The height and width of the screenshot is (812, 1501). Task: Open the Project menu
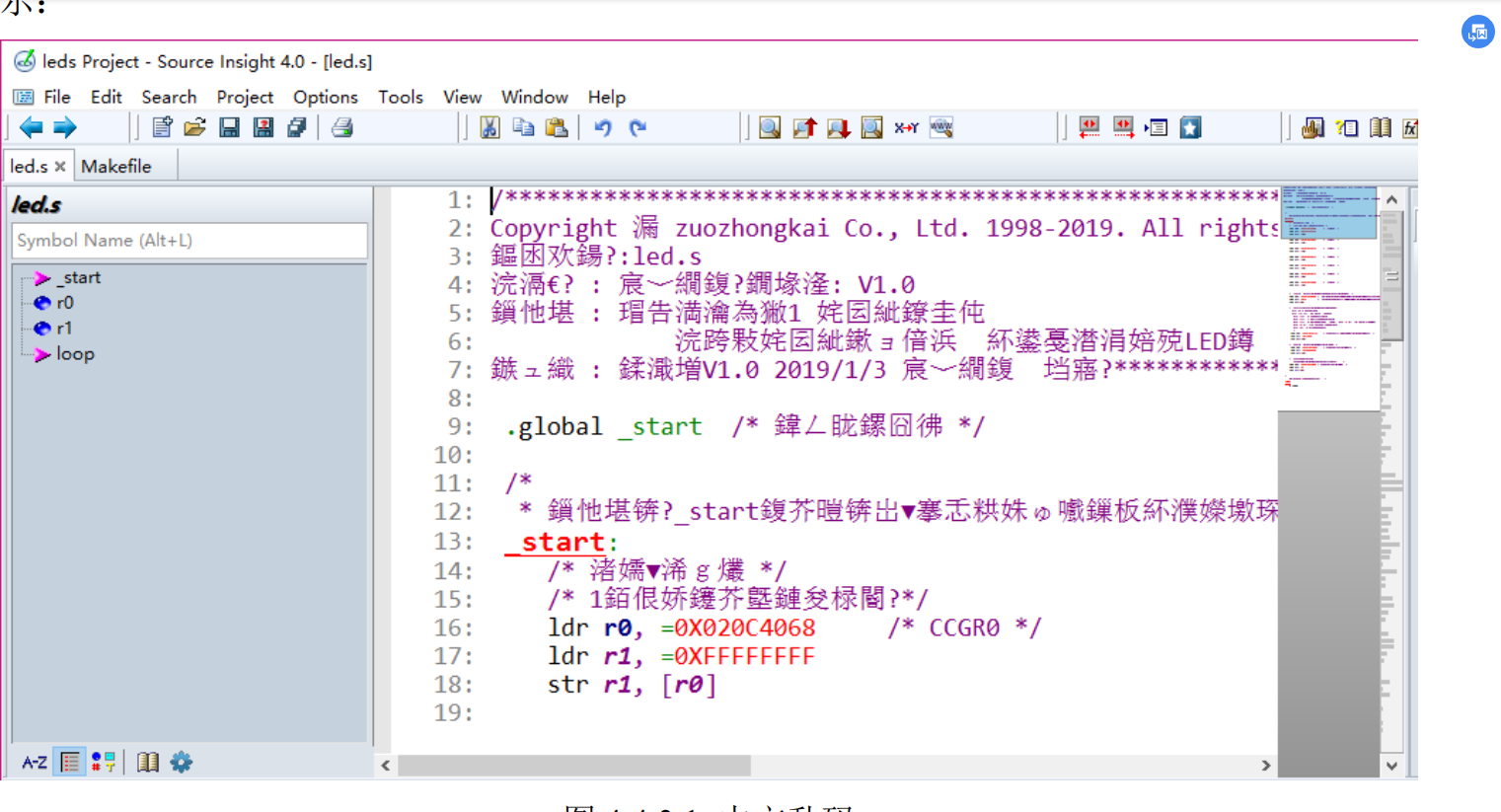point(245,97)
